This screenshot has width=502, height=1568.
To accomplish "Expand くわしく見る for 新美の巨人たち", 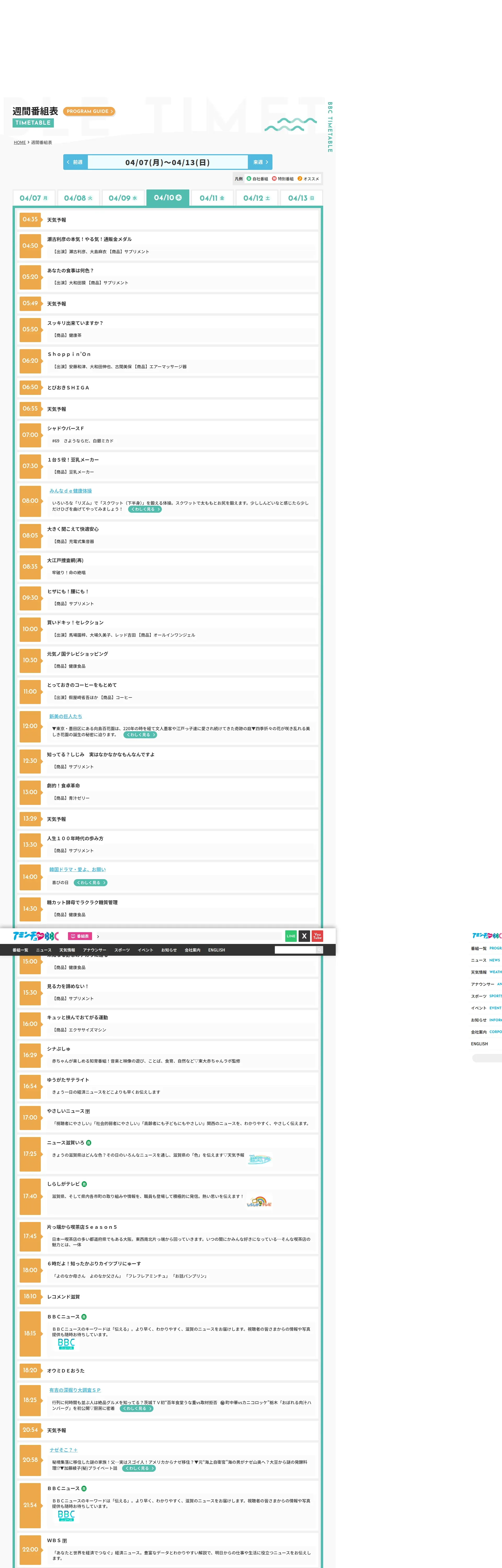I will (140, 735).
